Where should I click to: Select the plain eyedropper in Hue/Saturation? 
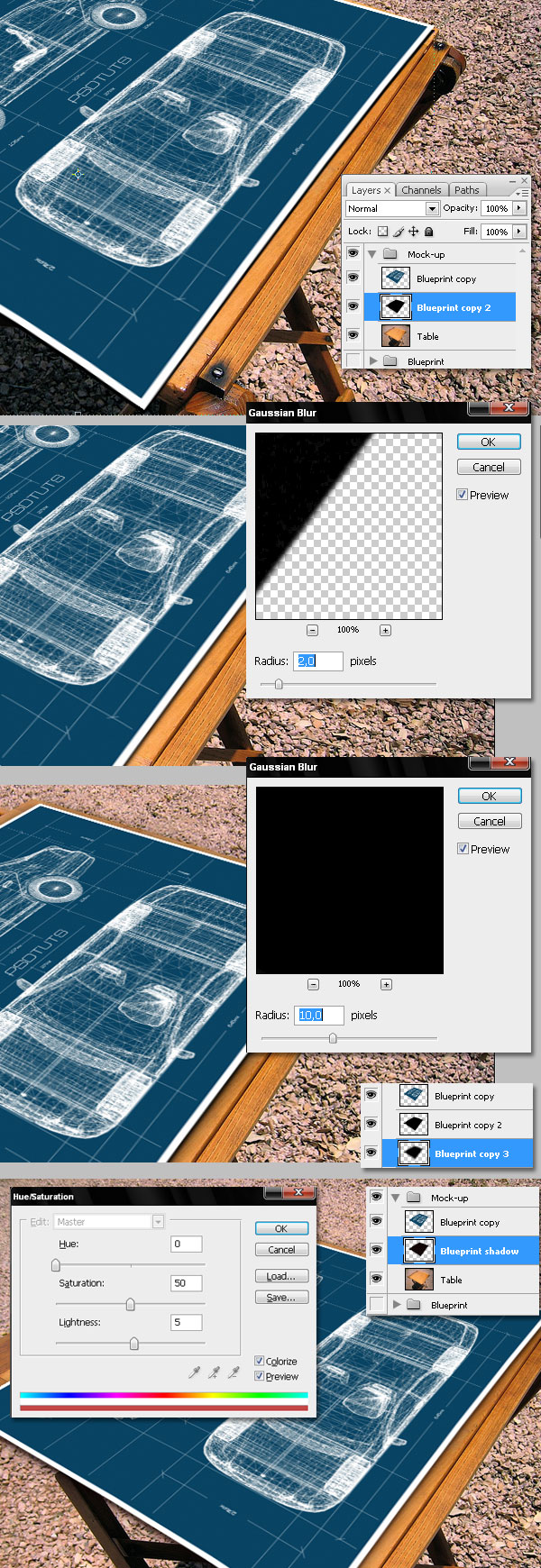[194, 1372]
